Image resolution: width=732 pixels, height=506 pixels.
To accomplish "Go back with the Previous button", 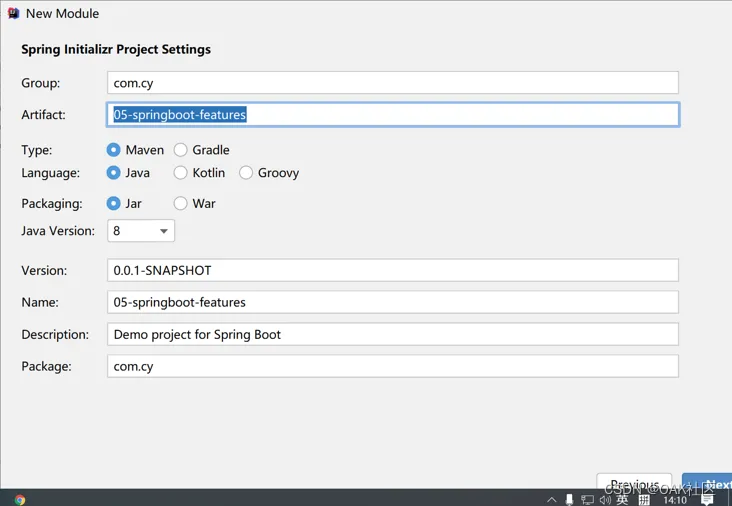I will coord(634,484).
